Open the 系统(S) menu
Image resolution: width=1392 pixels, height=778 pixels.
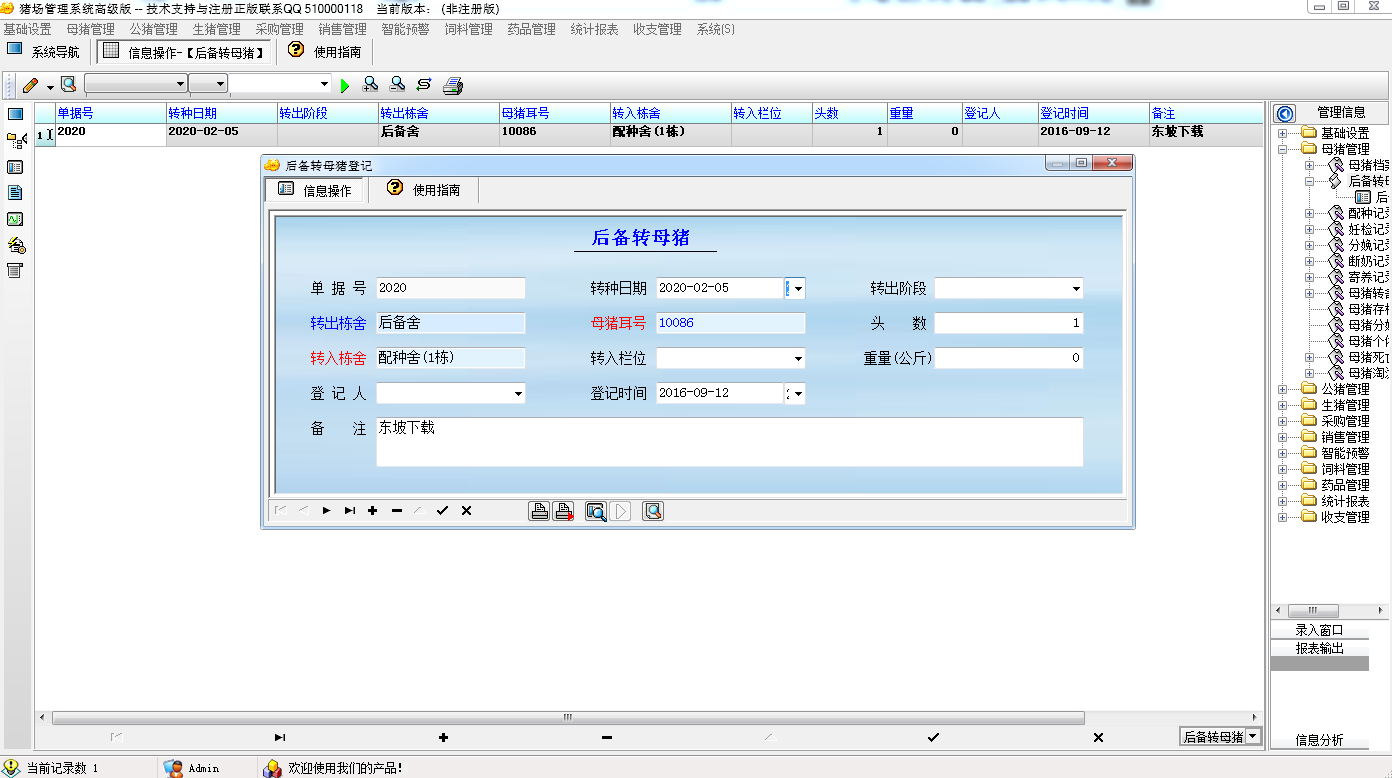point(716,29)
